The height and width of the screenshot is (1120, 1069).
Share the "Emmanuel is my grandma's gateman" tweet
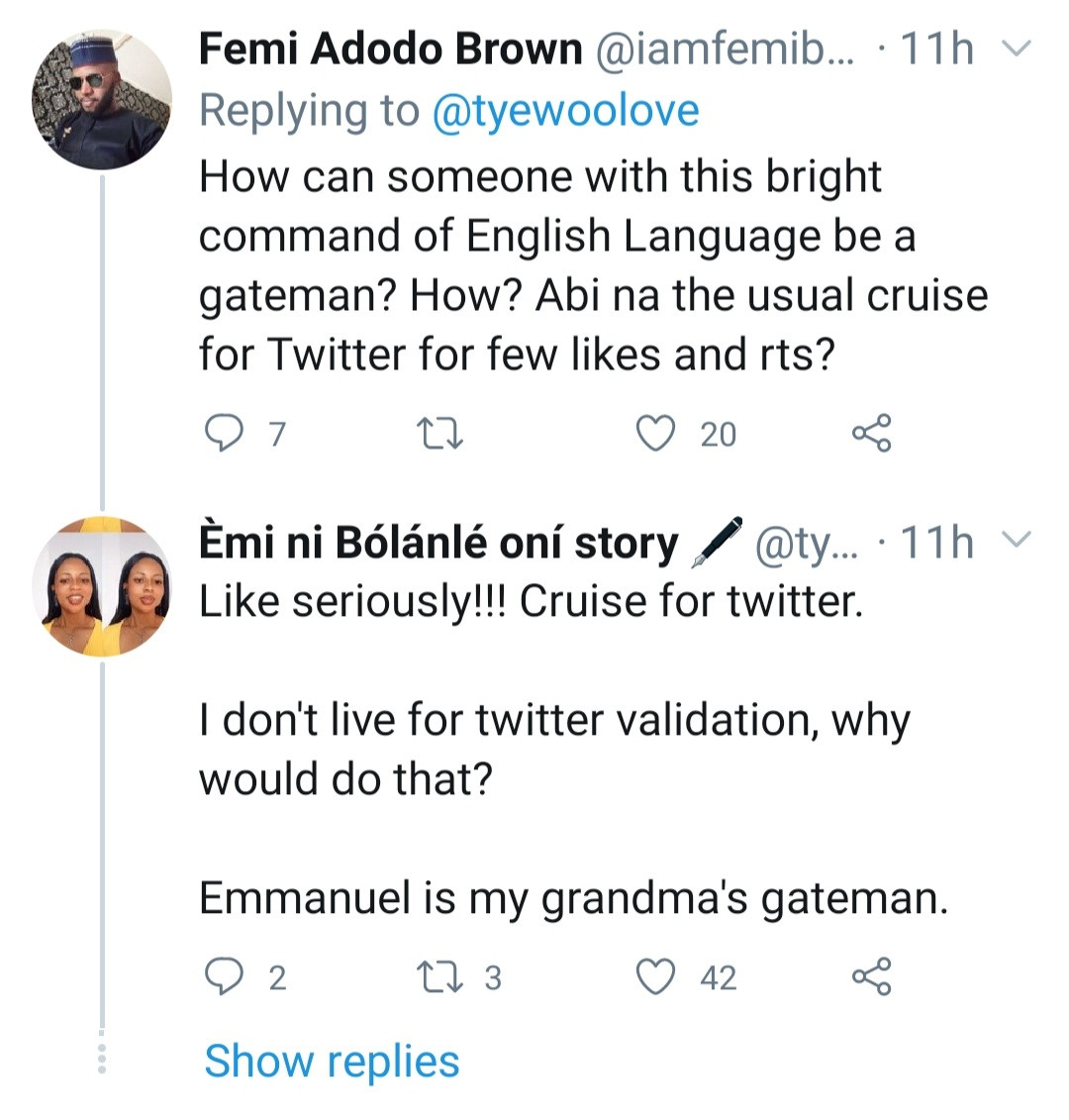[871, 977]
